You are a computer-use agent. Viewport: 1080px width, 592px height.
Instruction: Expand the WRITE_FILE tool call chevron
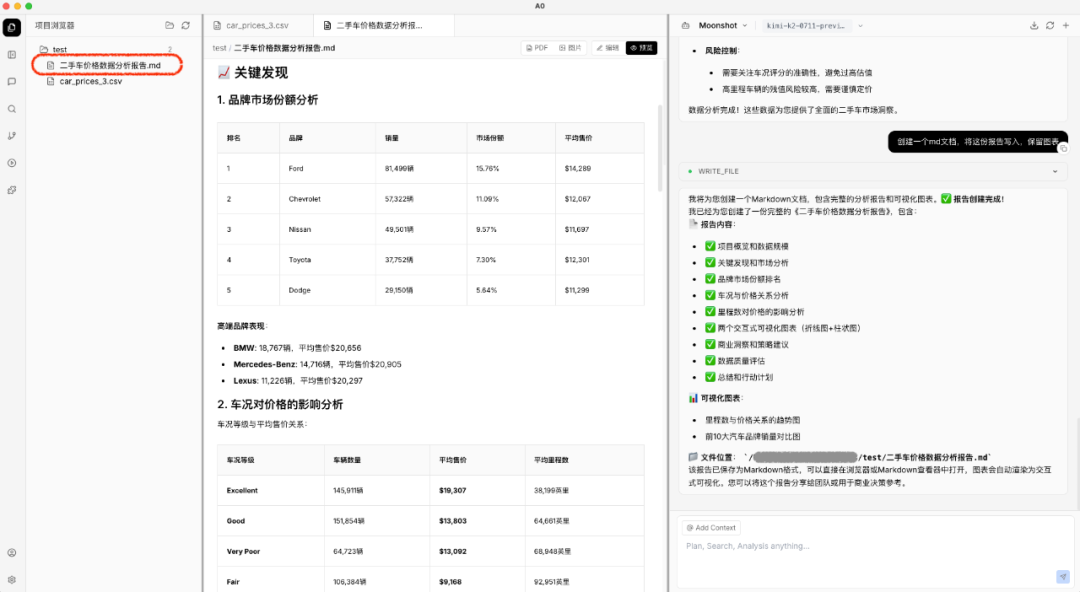(1055, 172)
